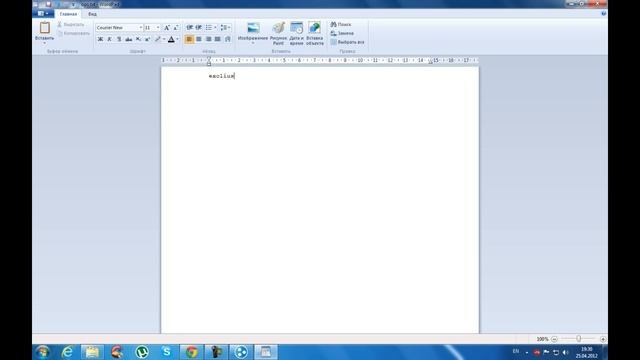The height and width of the screenshot is (360, 640).
Task: Toggle bold (Ж) formatting
Action: pos(100,39)
